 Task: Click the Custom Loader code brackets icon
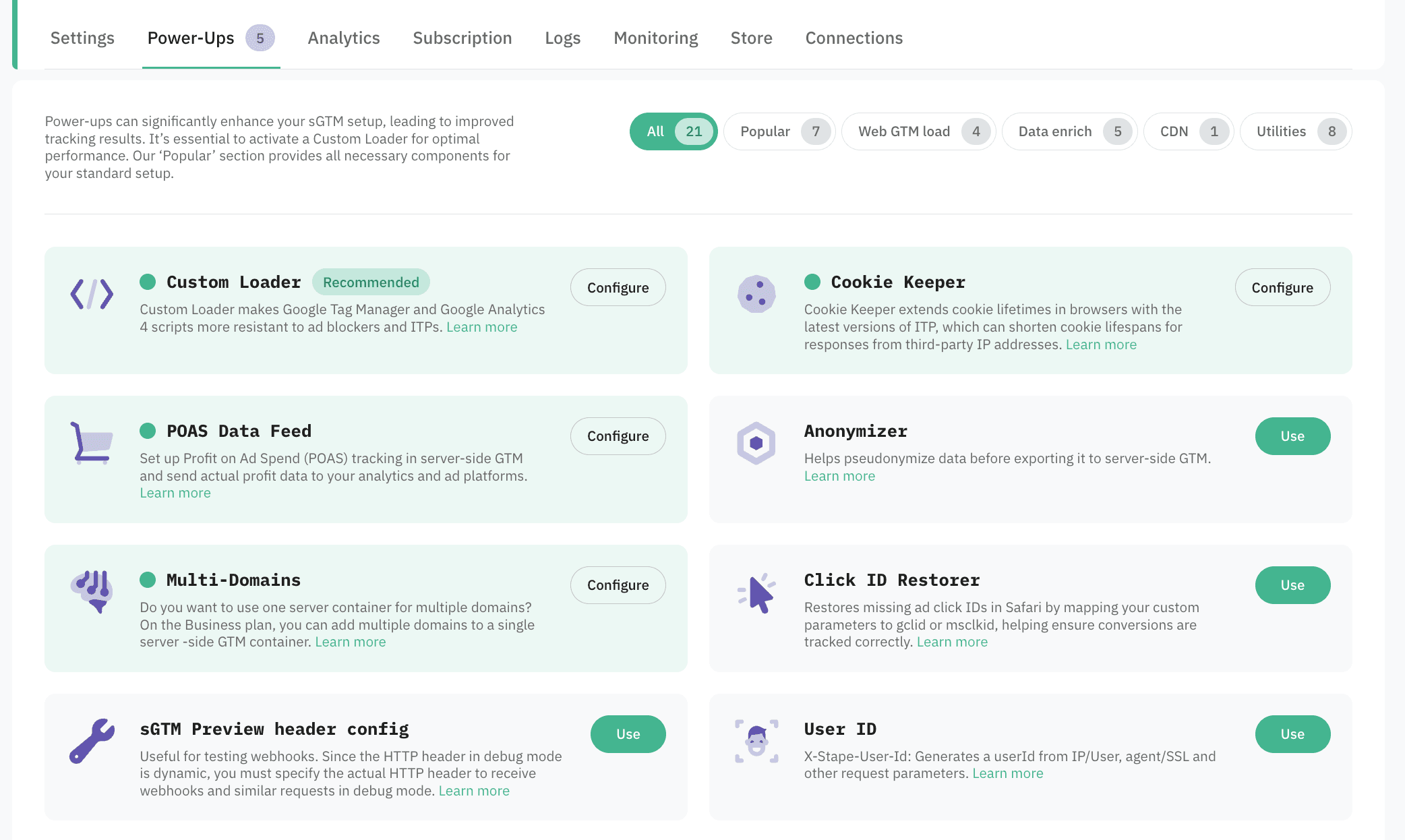point(92,294)
